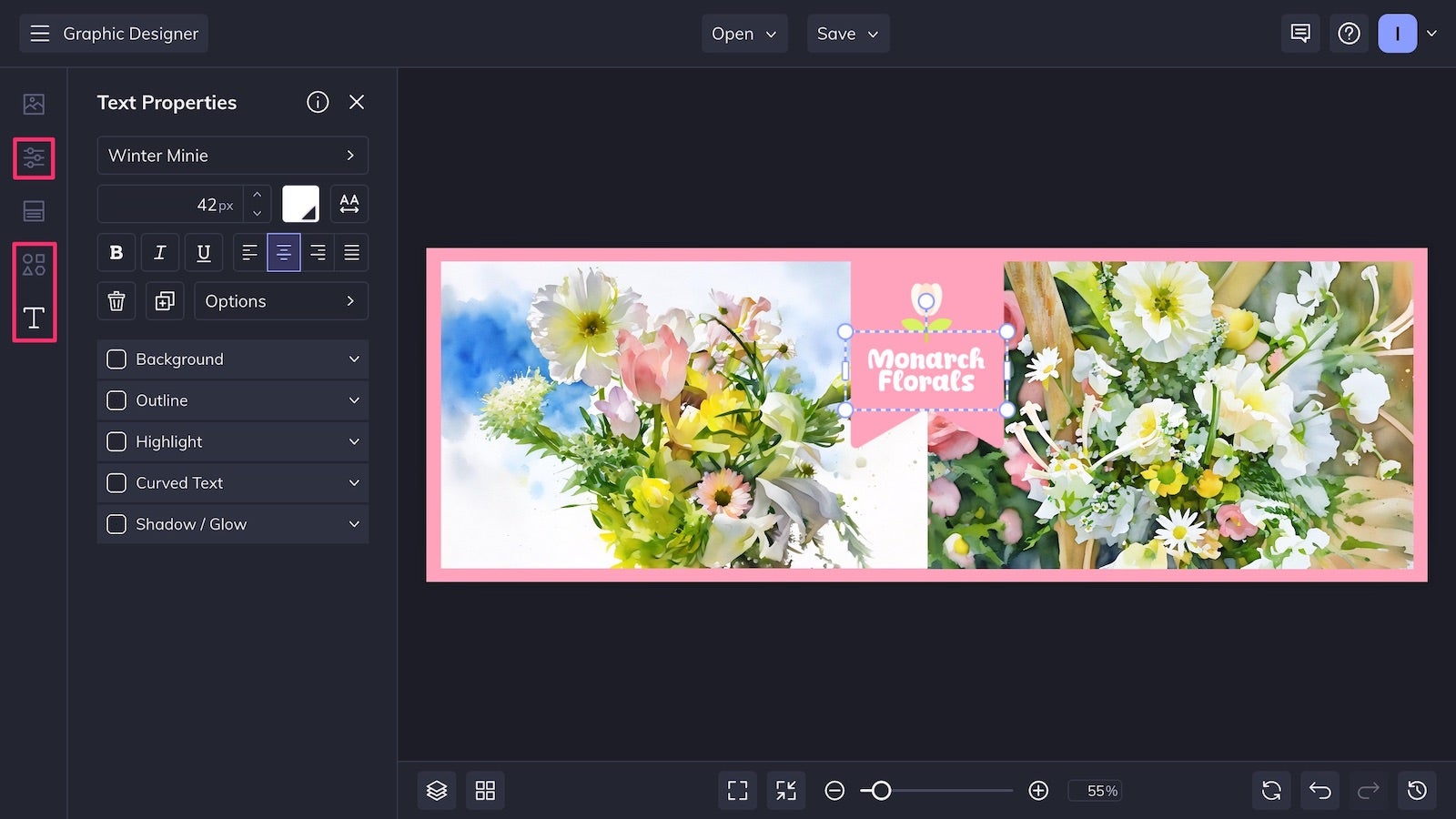The height and width of the screenshot is (819, 1456).
Task: Center align the text
Action: click(284, 252)
